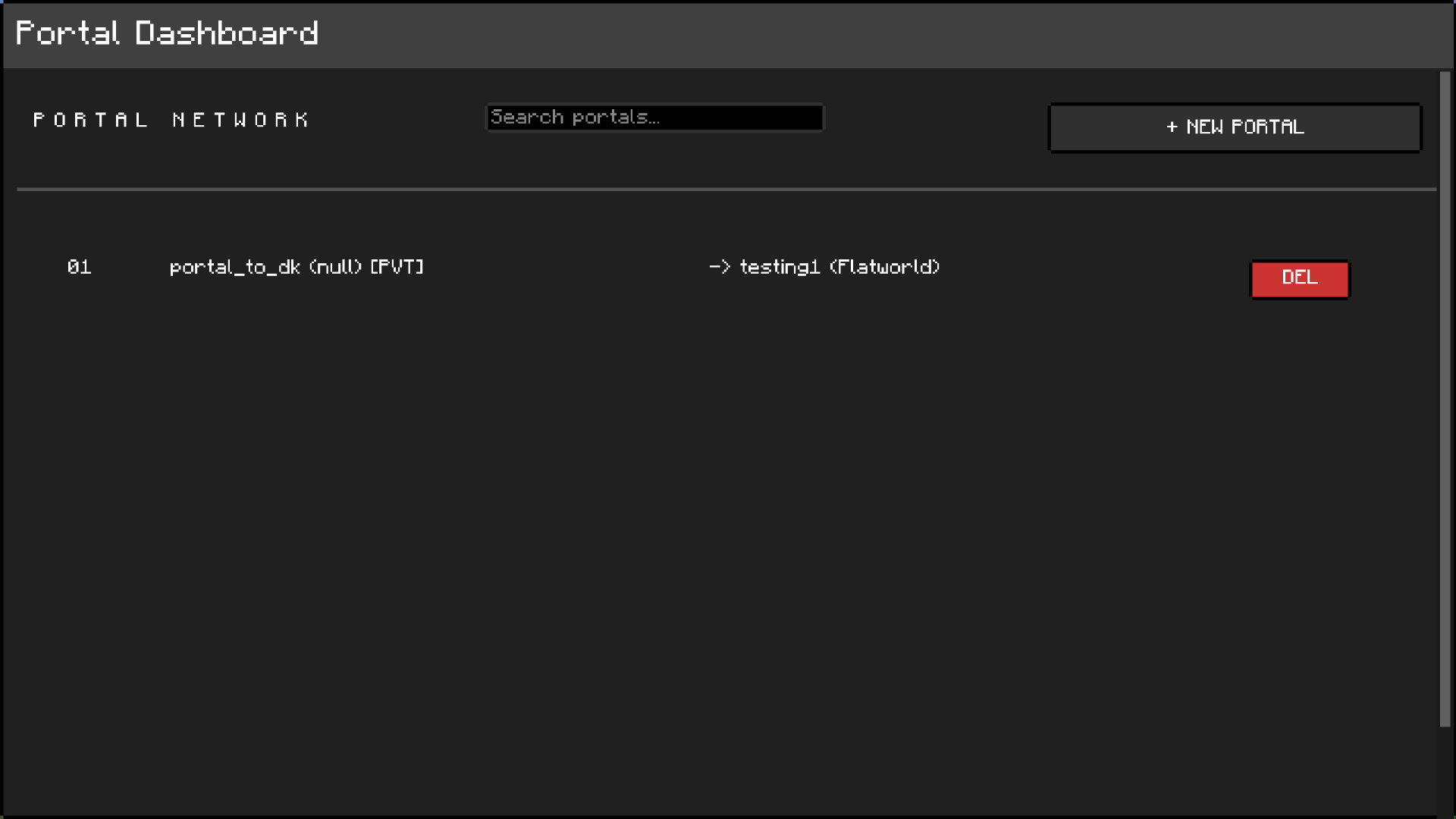Select the portal_to_dk (null) [PVT] entry
This screenshot has height=819, width=1456.
coord(297,267)
